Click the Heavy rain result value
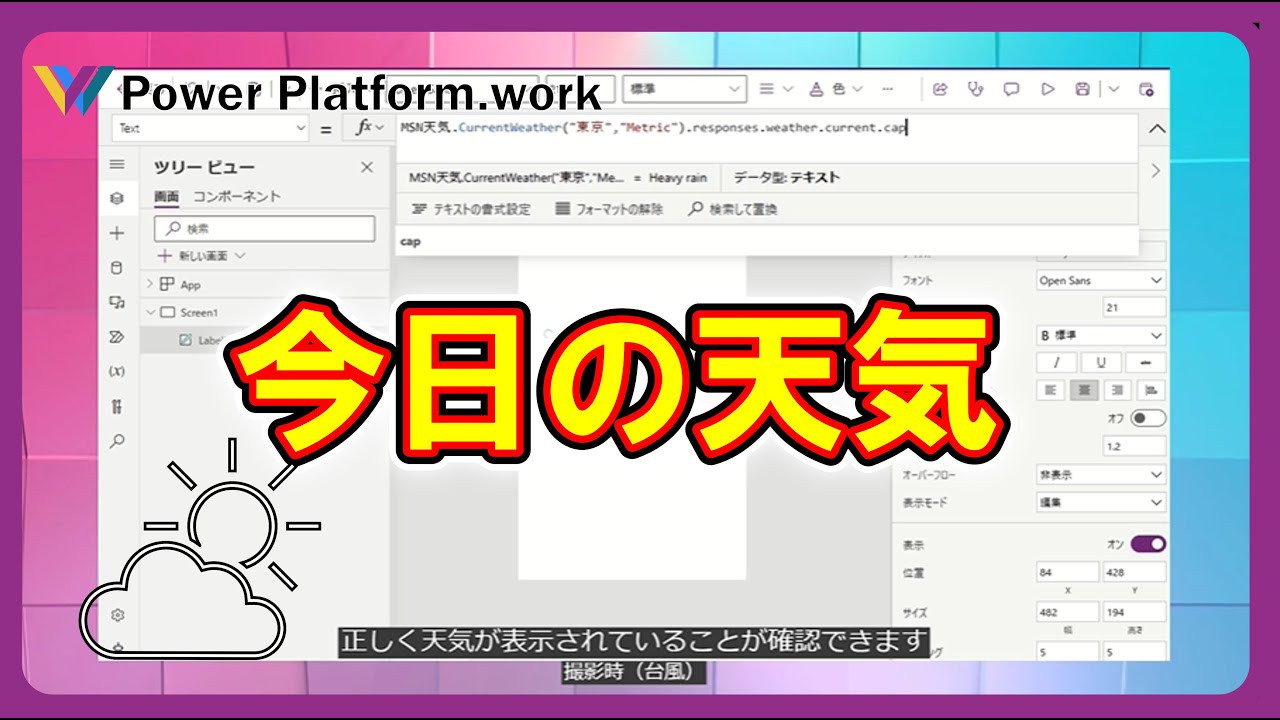This screenshot has width=1280, height=720. coord(677,178)
